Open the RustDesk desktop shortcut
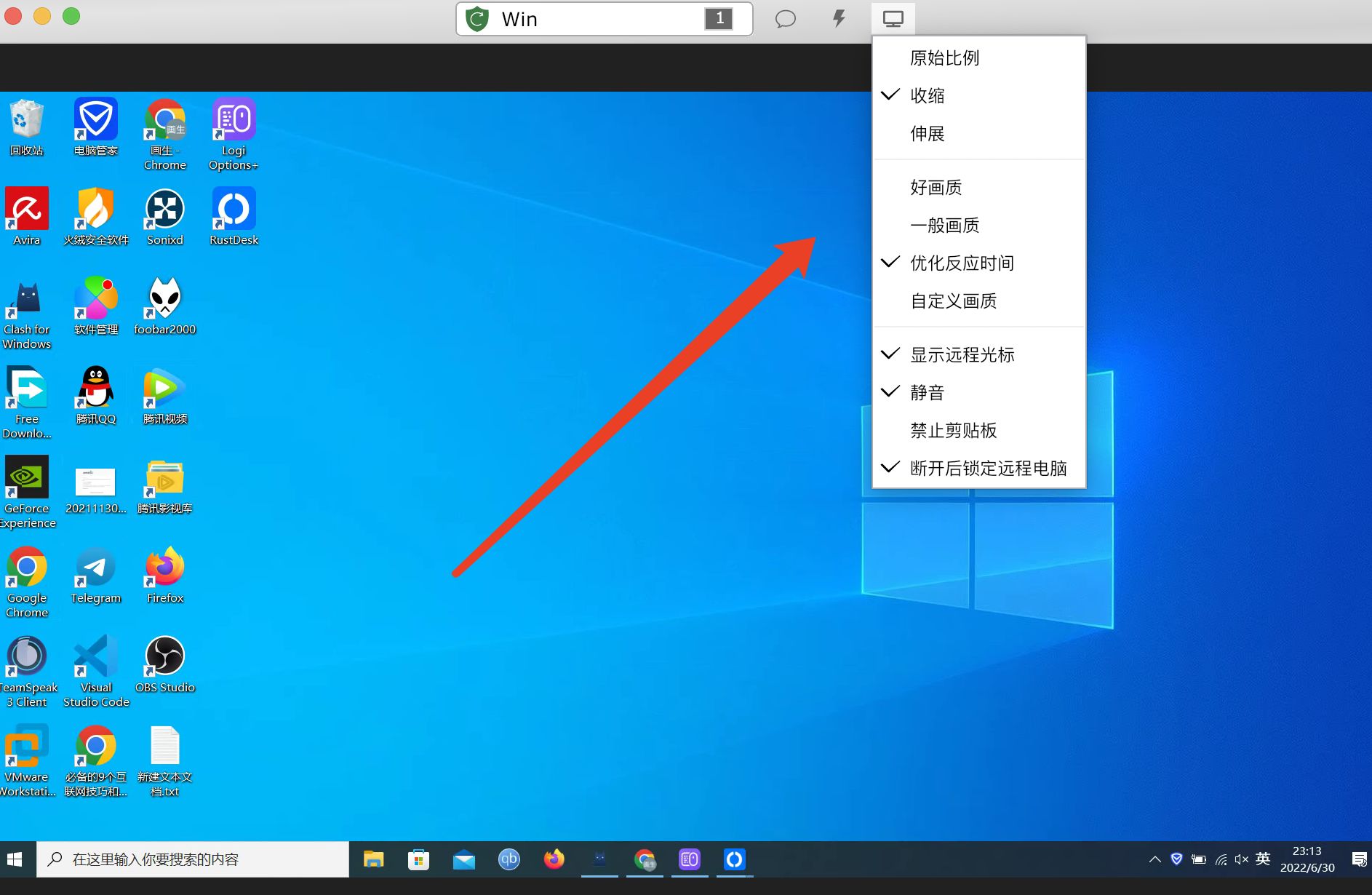Viewport: 1372px width, 895px height. [234, 216]
